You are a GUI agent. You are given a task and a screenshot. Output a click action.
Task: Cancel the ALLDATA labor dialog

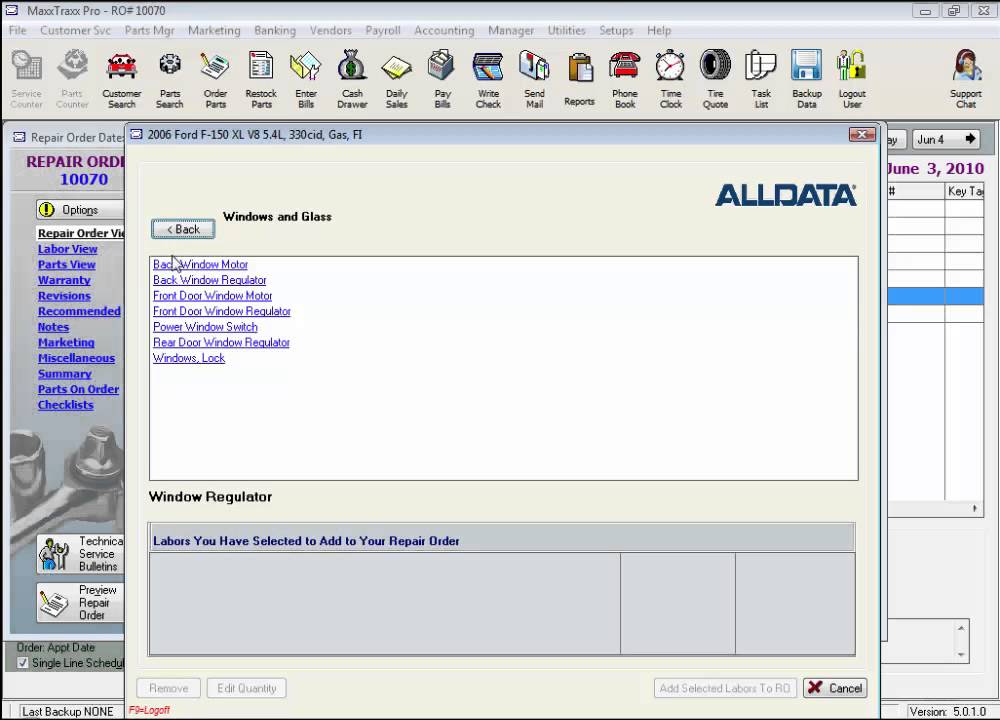(835, 688)
